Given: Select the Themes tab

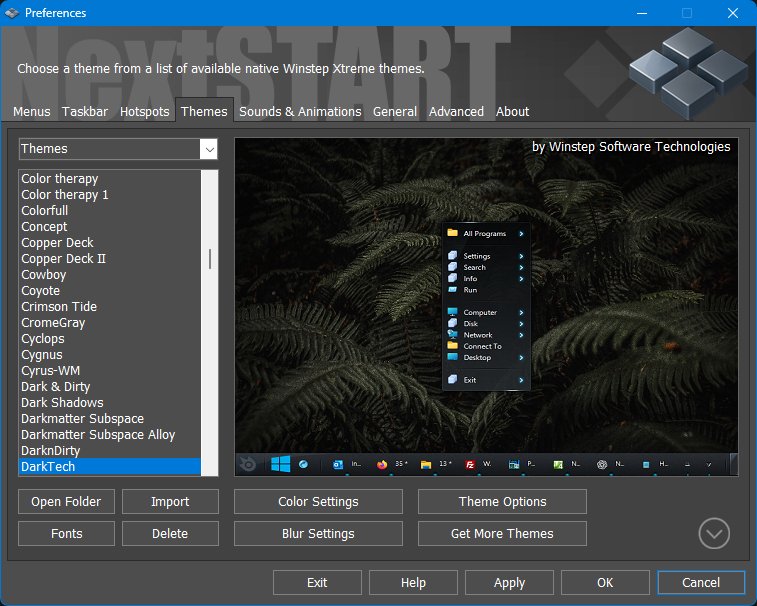Looking at the screenshot, I should tap(204, 112).
